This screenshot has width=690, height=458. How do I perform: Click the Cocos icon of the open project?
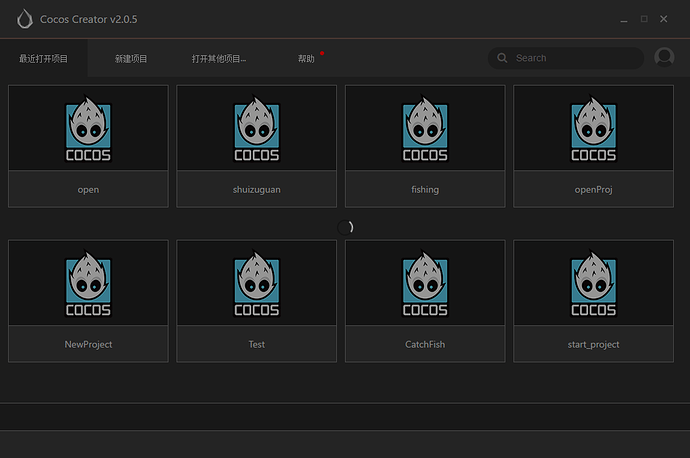point(88,128)
